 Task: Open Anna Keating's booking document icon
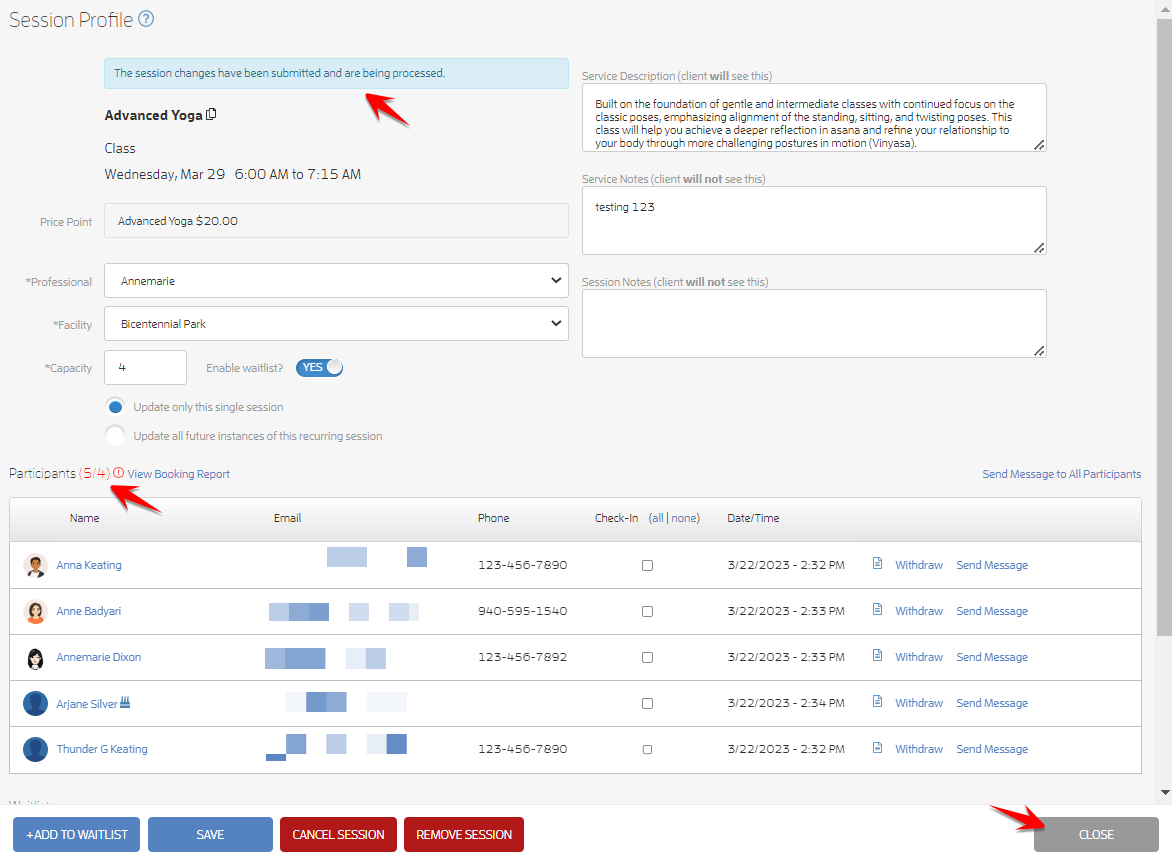[878, 563]
